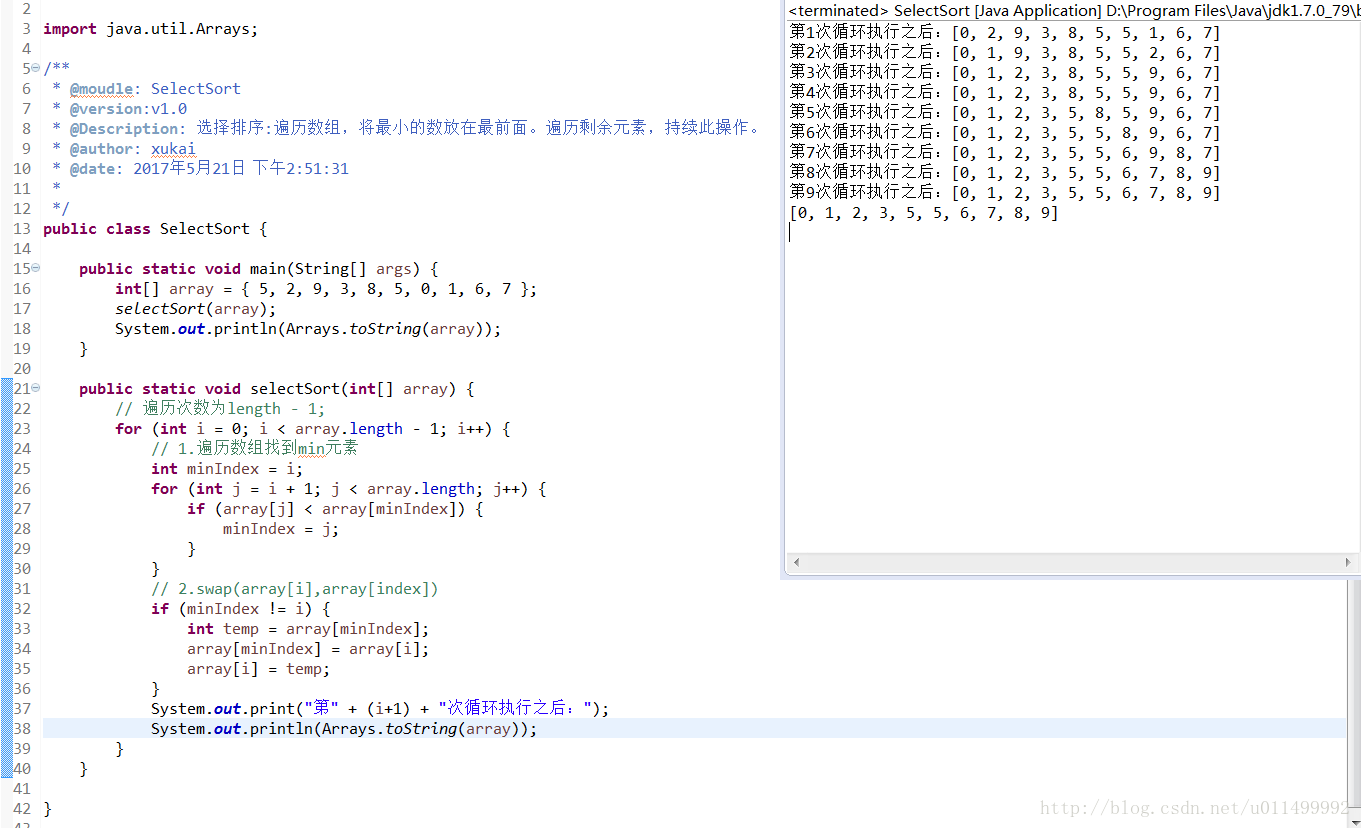Click console output line '第4次循环执行之后'
The width and height of the screenshot is (1361, 828).
point(1005,92)
